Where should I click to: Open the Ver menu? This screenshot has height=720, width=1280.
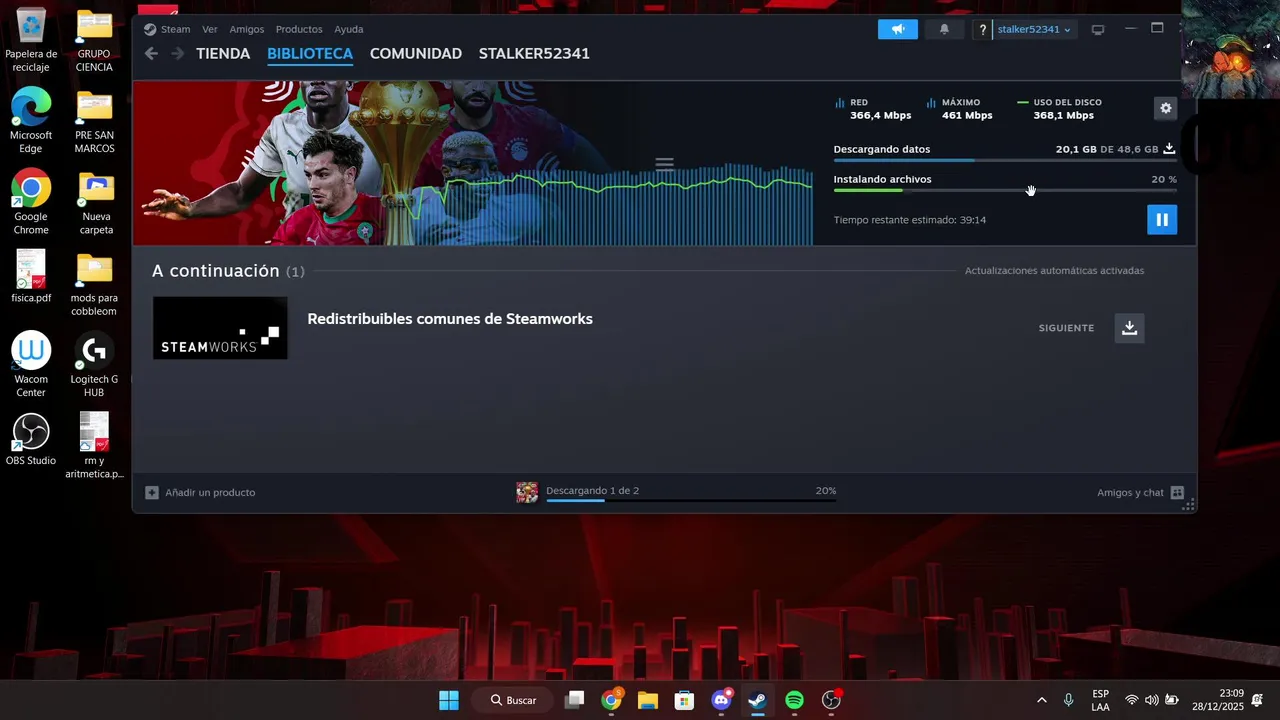[x=209, y=29]
